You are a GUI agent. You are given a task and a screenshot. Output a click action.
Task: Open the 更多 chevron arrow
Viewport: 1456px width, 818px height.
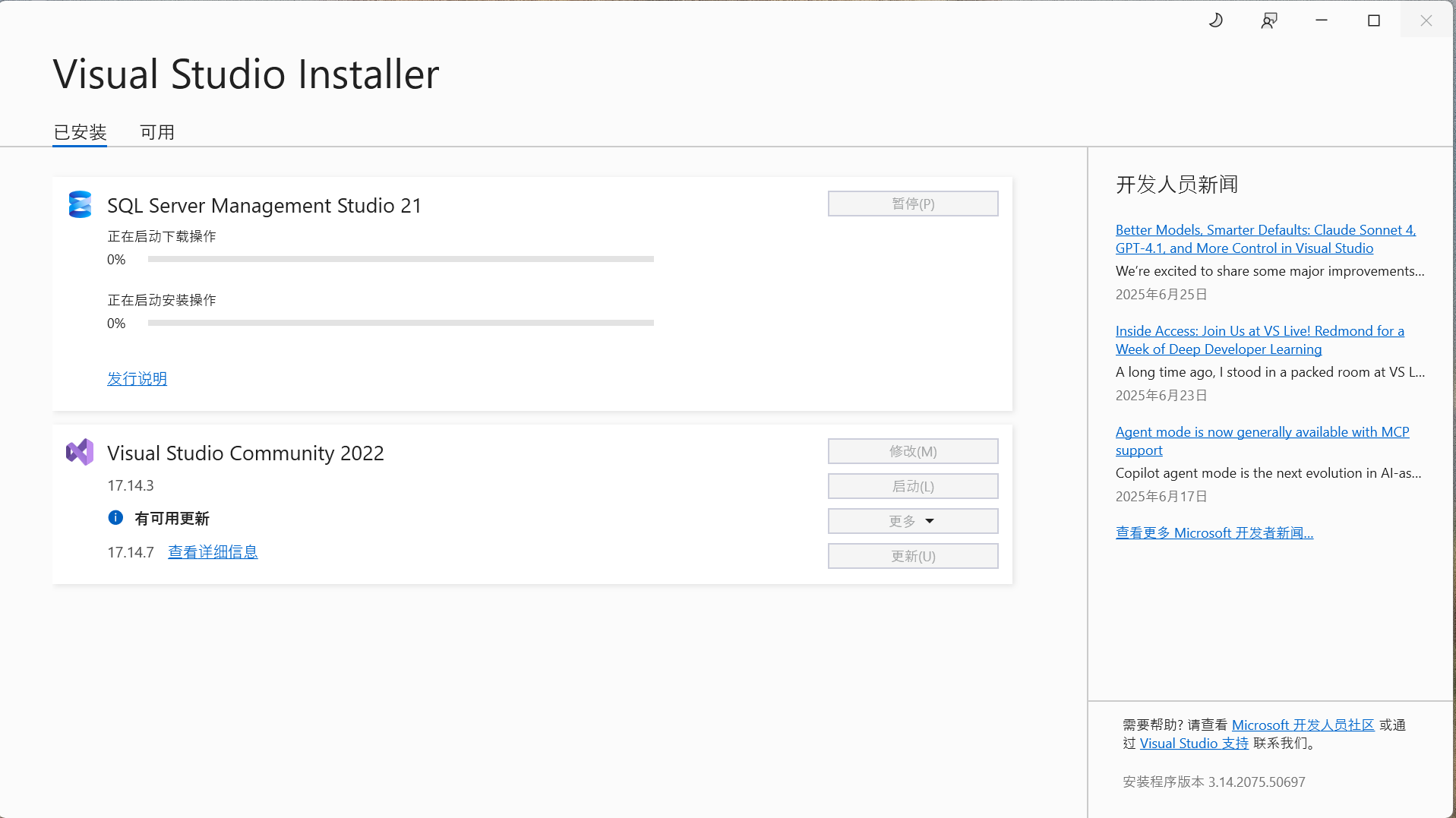point(931,521)
